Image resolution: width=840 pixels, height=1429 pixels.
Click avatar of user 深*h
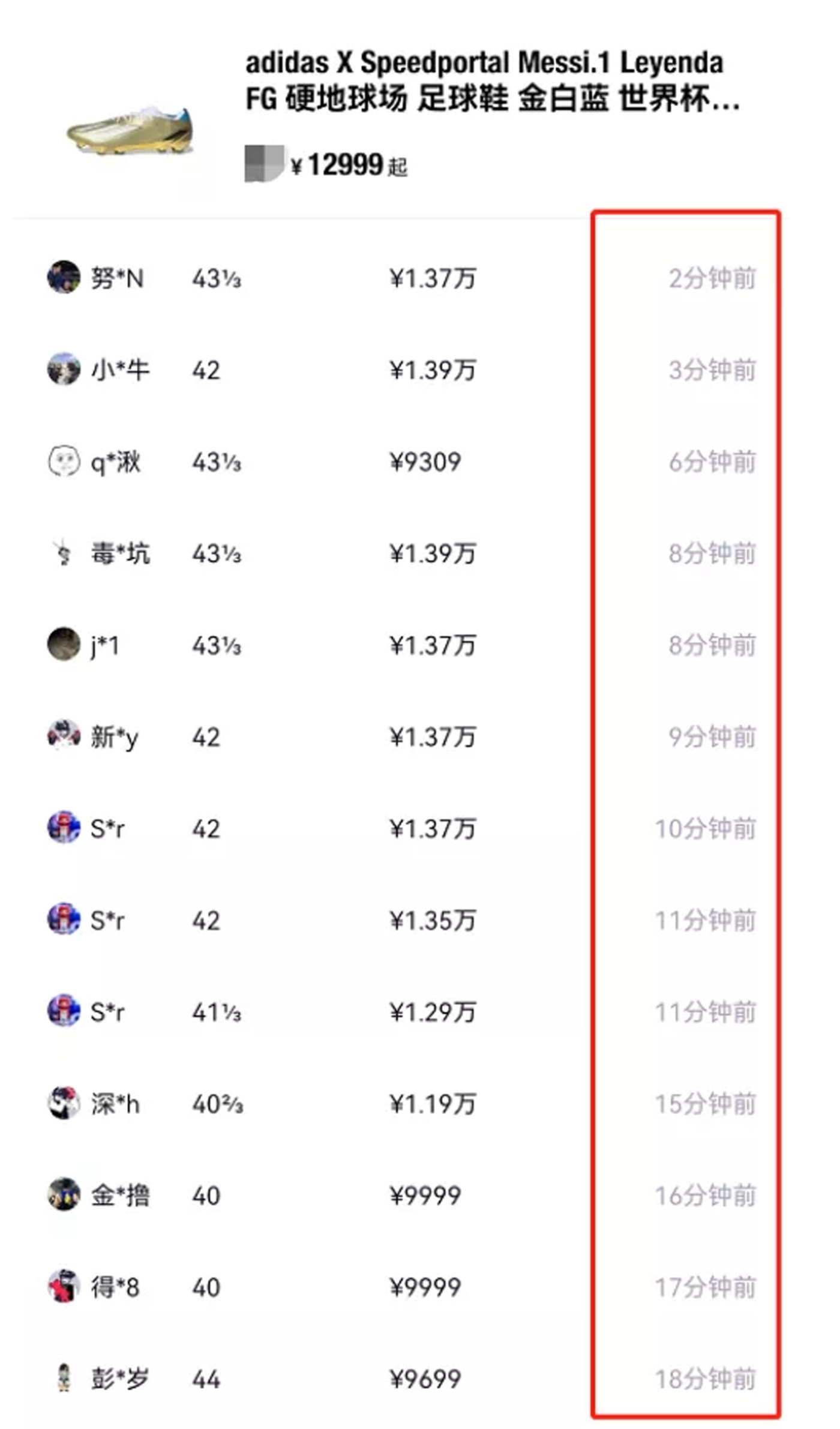point(64,1103)
